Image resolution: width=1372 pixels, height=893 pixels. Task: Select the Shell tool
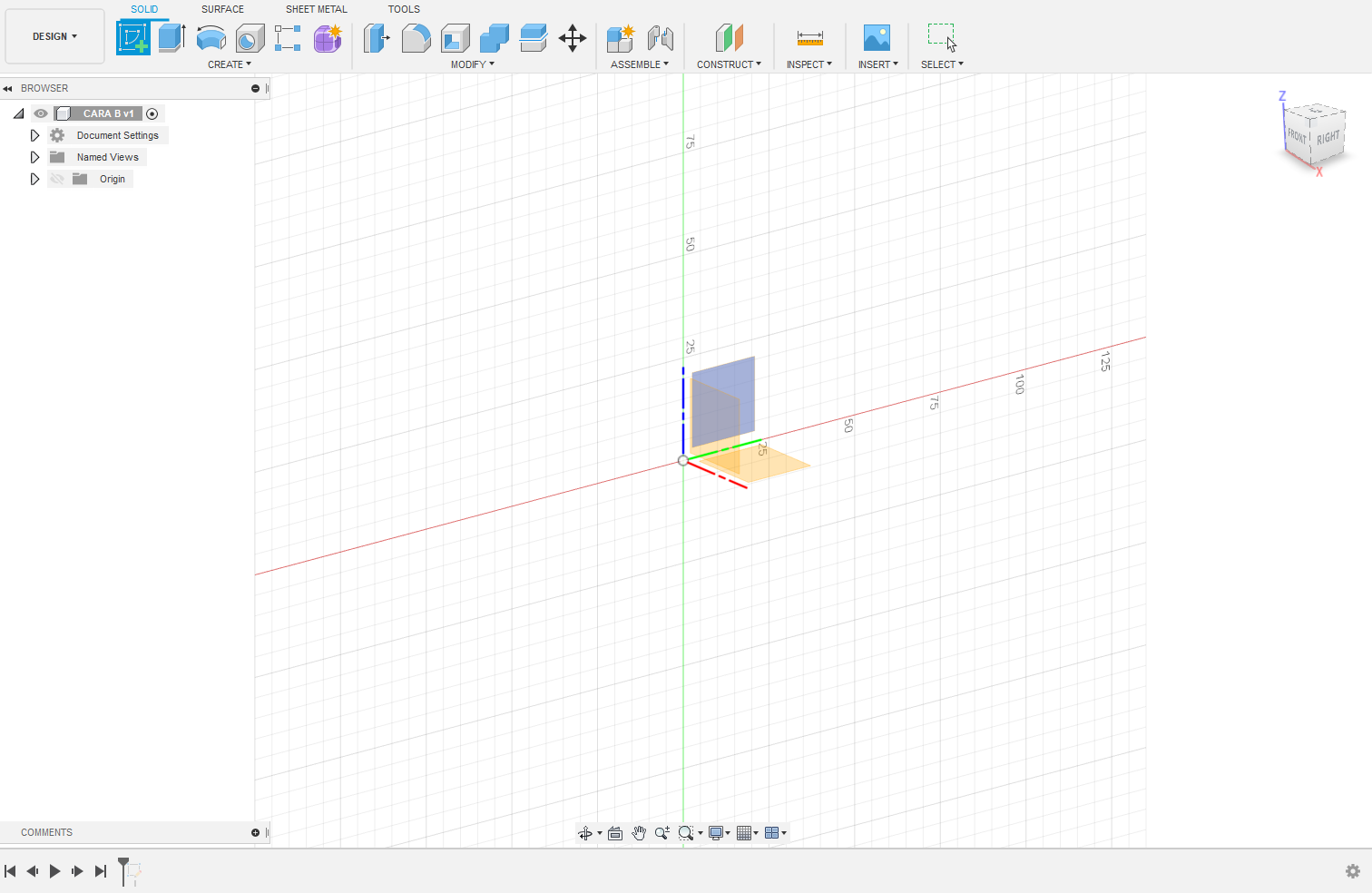(456, 38)
